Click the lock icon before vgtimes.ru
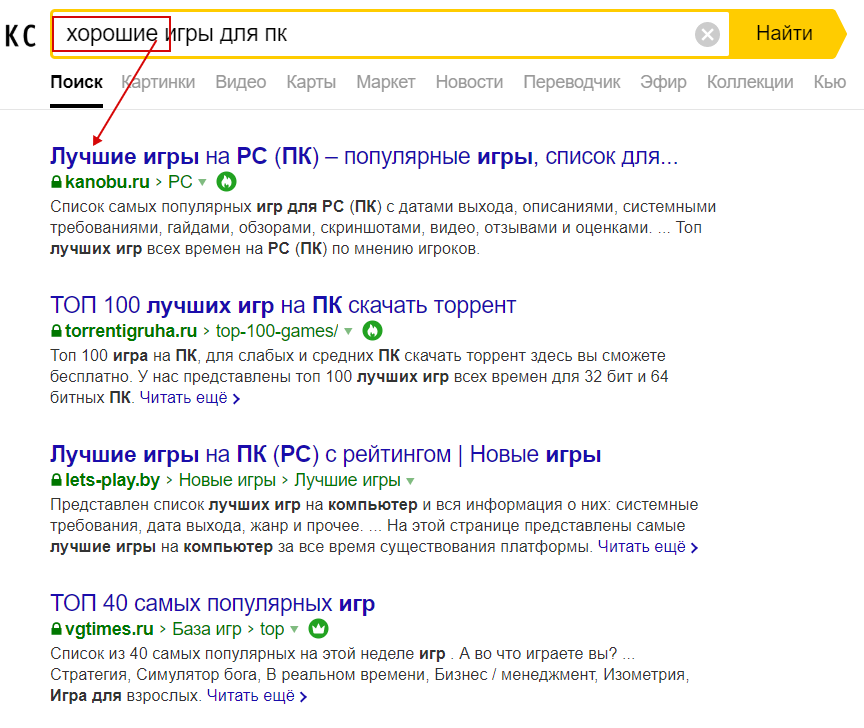This screenshot has width=864, height=728. point(56,629)
